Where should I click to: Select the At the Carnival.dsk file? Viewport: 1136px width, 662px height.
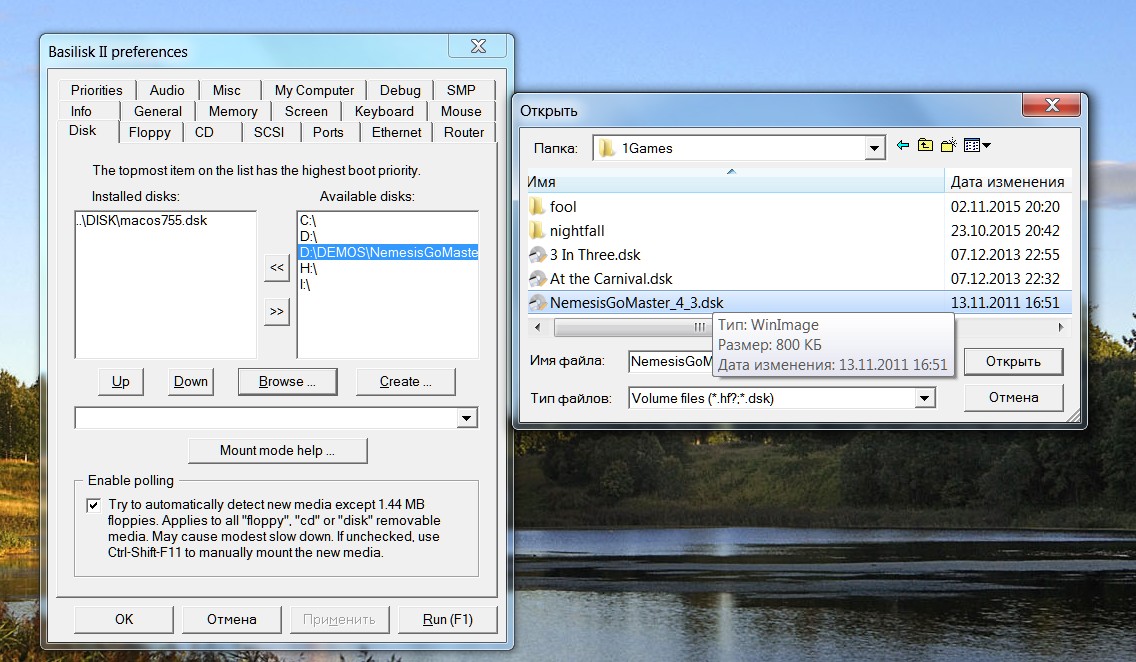611,278
